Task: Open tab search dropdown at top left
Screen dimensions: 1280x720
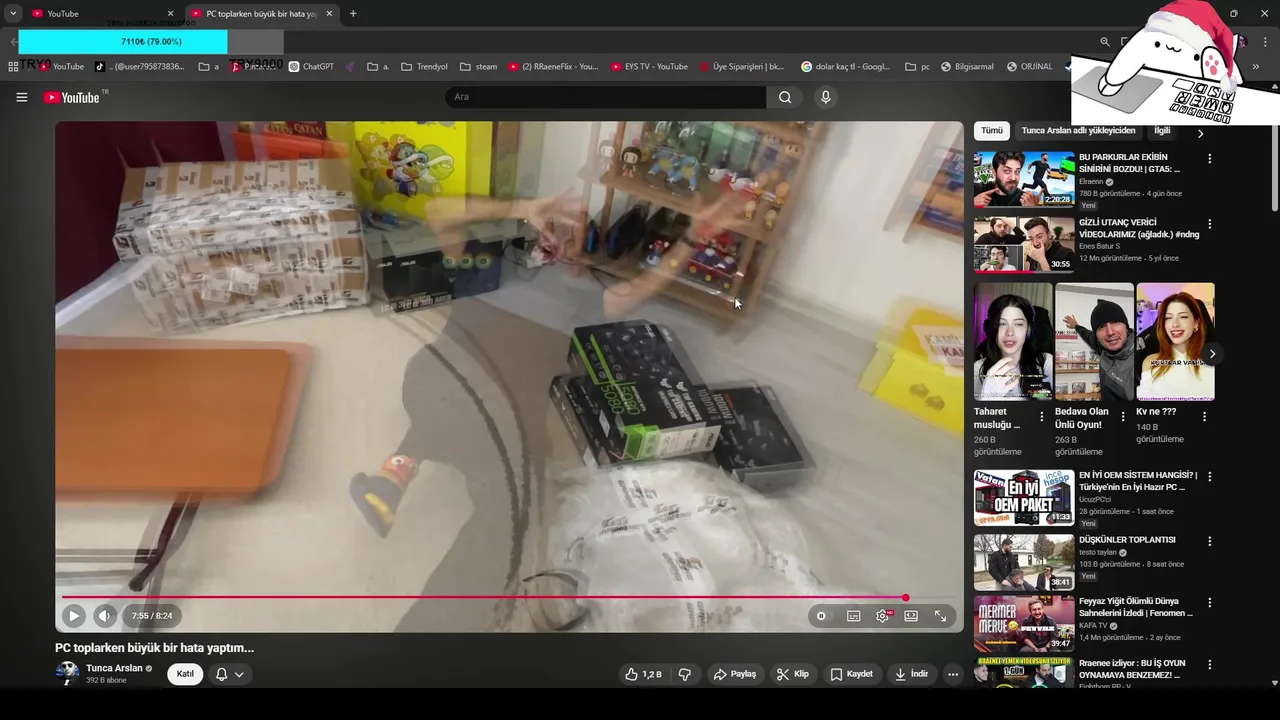Action: point(13,14)
